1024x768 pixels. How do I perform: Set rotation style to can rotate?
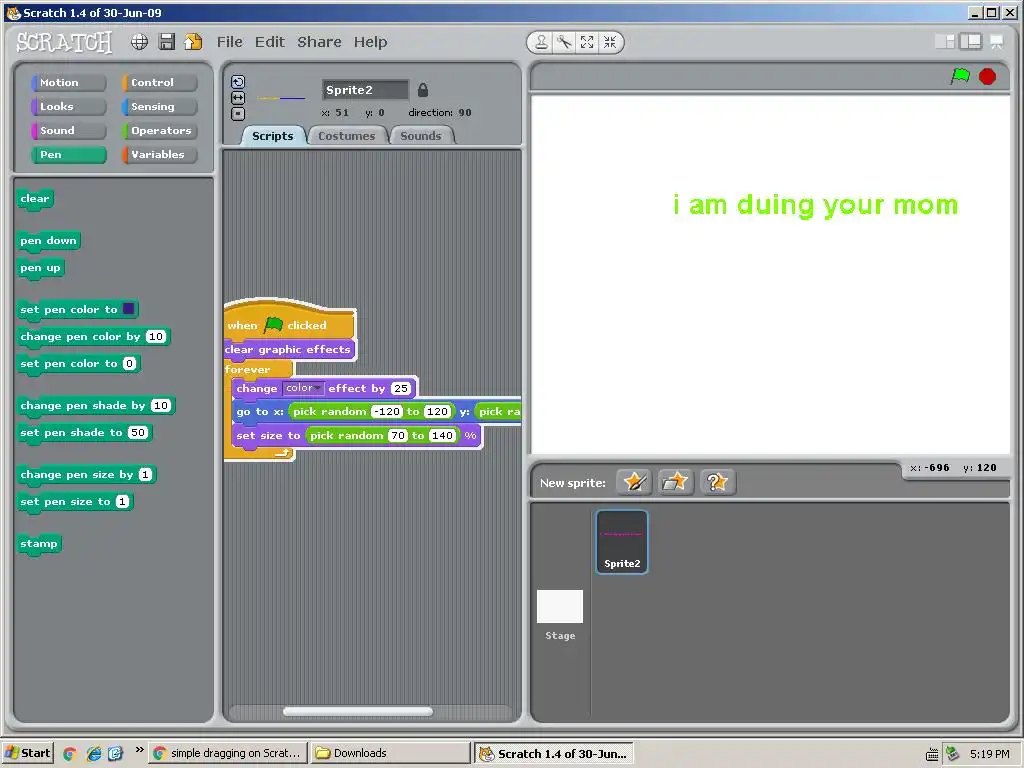click(x=238, y=82)
